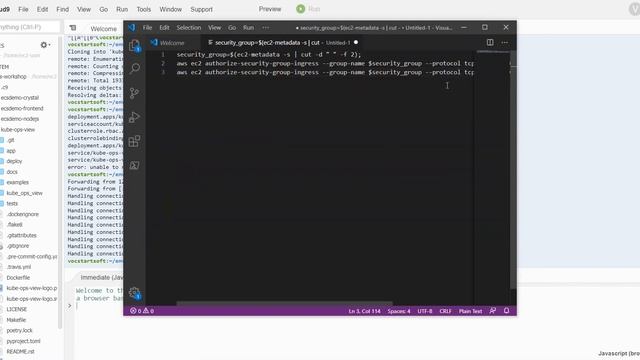
Task: Expand the docs folder in file tree
Action: (x=12, y=172)
